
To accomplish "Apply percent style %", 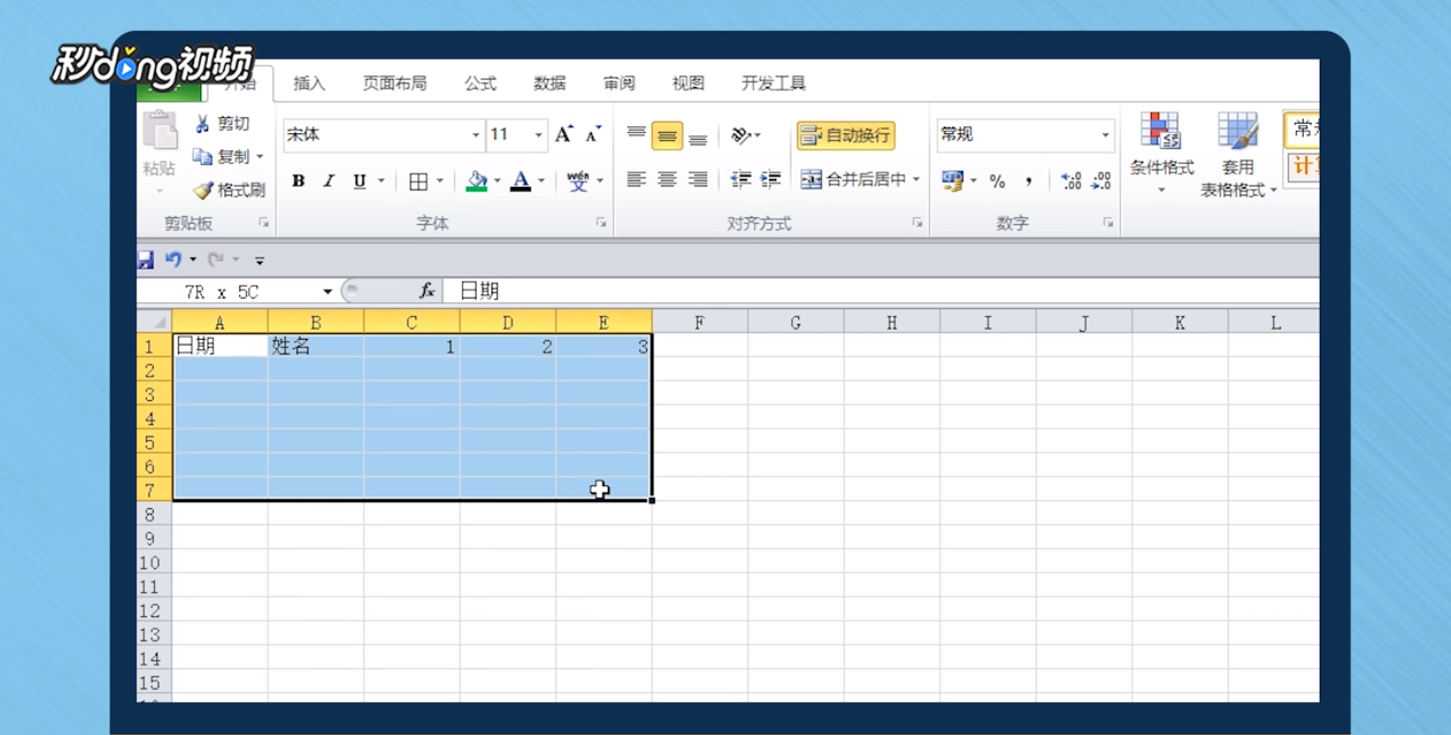I will click(x=997, y=181).
